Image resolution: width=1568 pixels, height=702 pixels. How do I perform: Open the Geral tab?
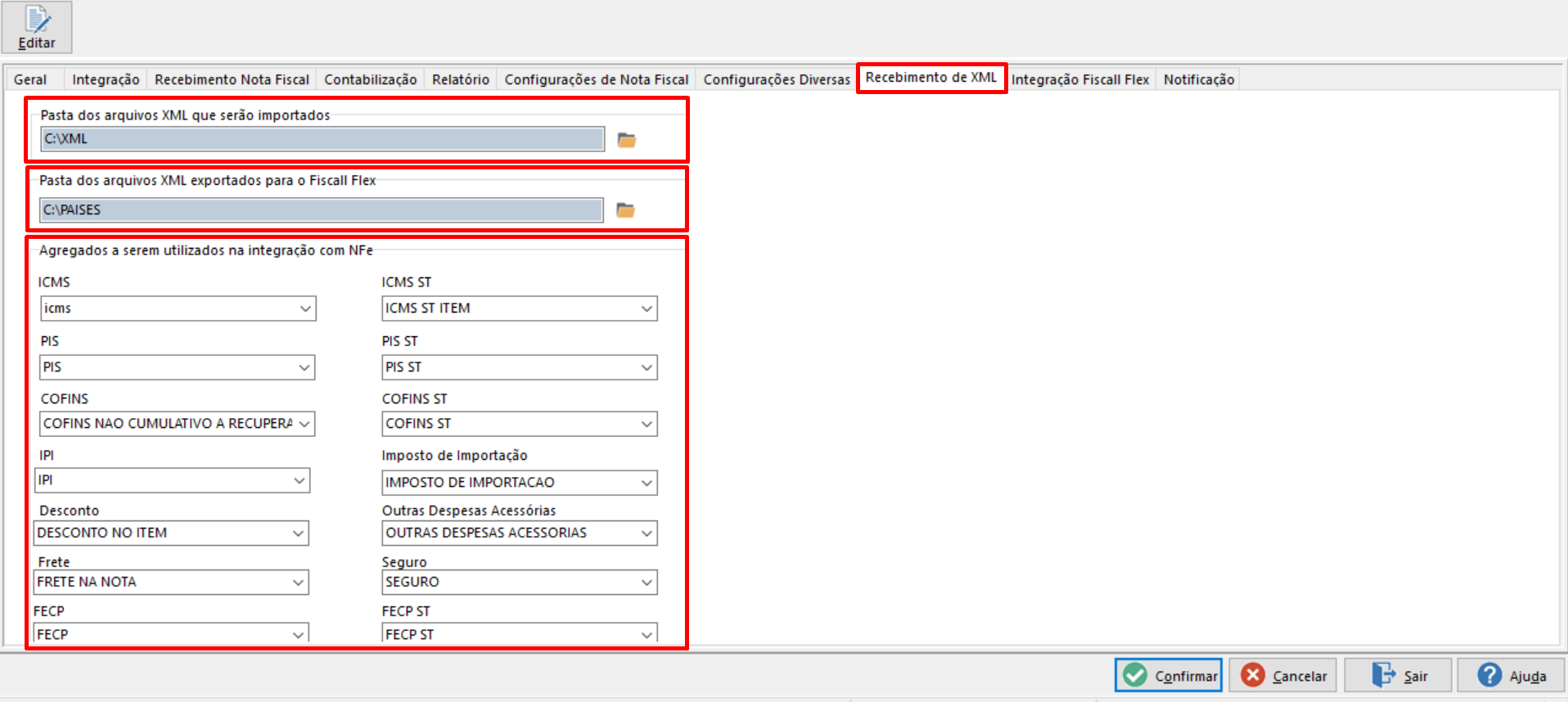(x=30, y=79)
